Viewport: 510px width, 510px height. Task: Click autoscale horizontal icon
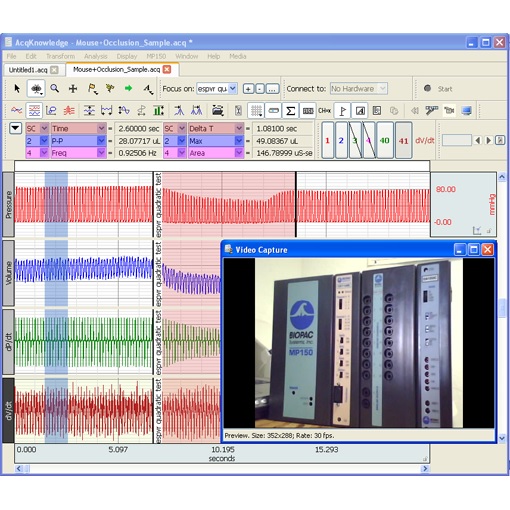(107, 110)
